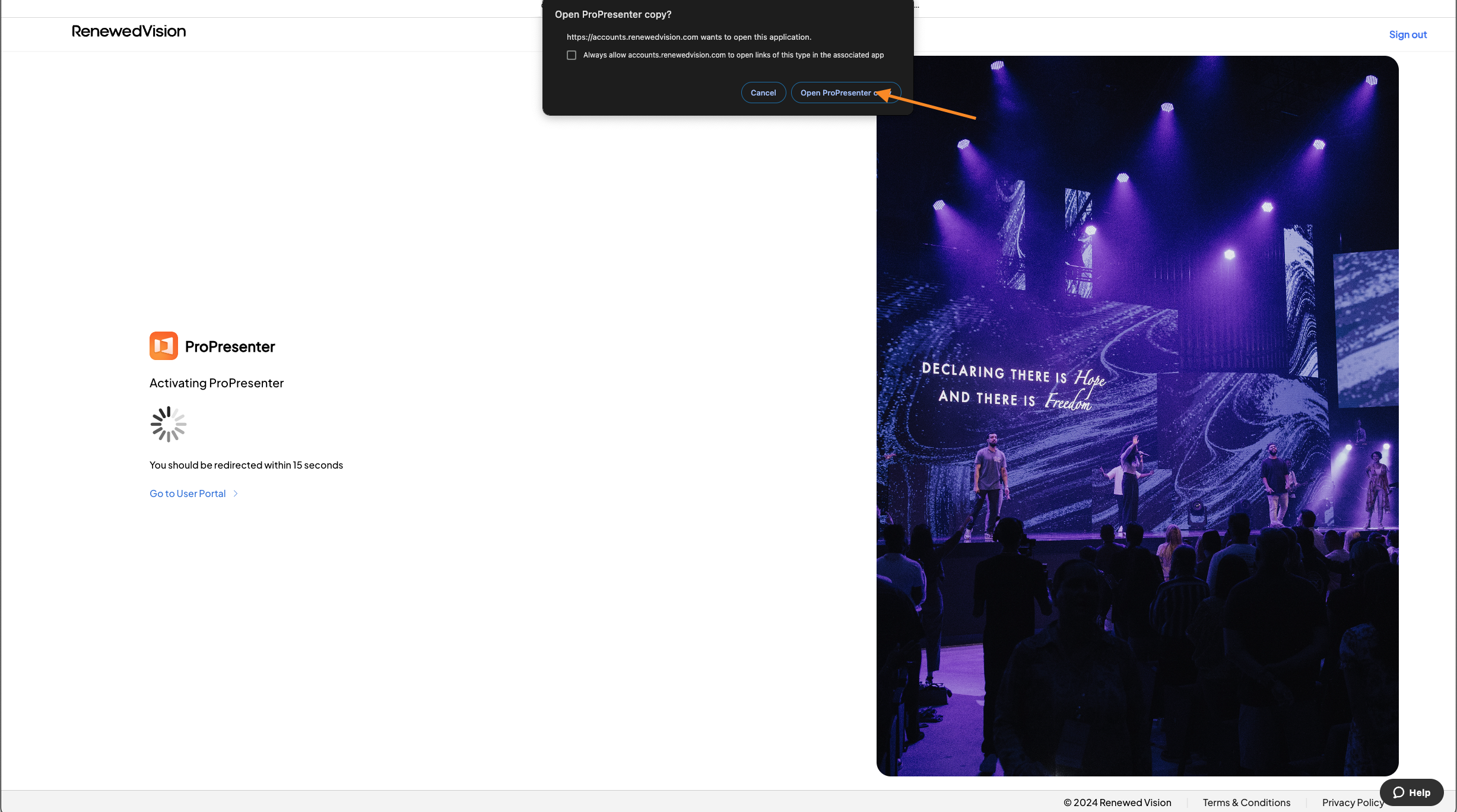
Task: Click "You should be redirected within 15 seconds"
Action: pyautogui.click(x=246, y=465)
